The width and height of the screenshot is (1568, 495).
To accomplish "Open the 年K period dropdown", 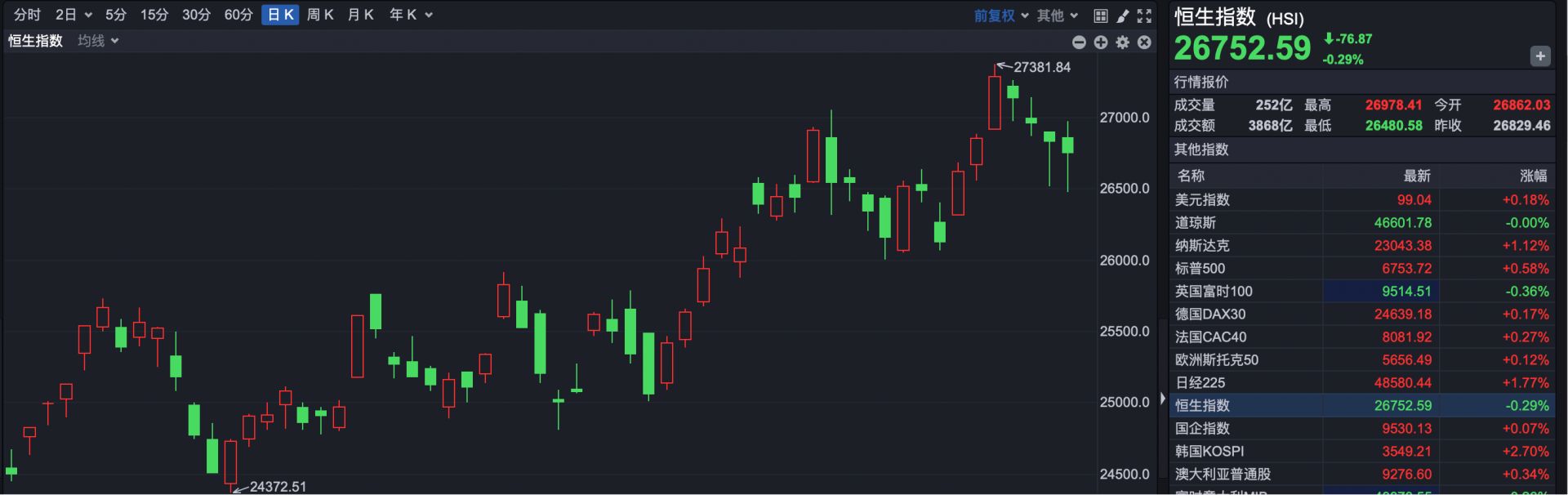I will coord(411,15).
